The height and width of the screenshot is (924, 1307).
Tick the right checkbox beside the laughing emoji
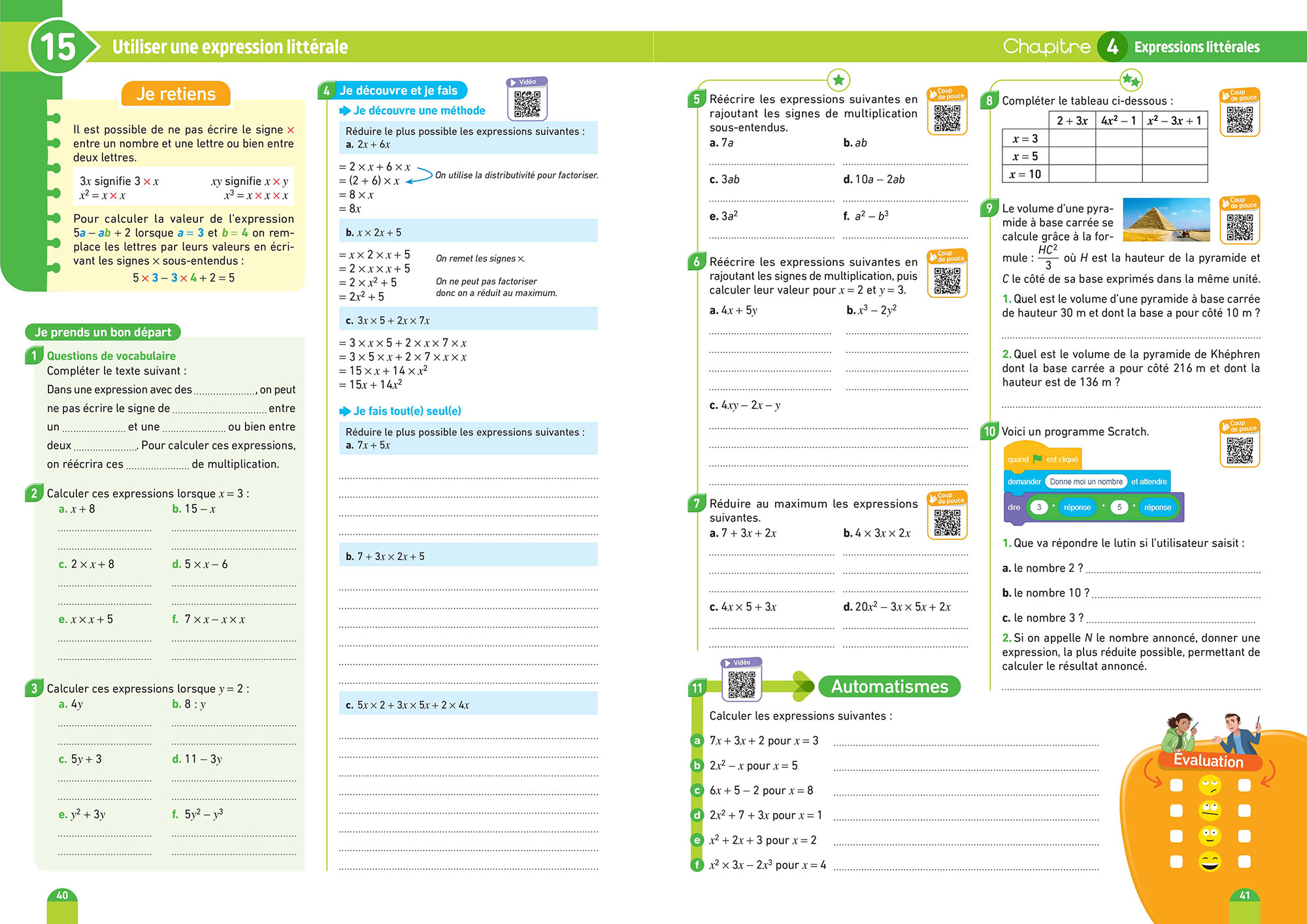[1244, 861]
